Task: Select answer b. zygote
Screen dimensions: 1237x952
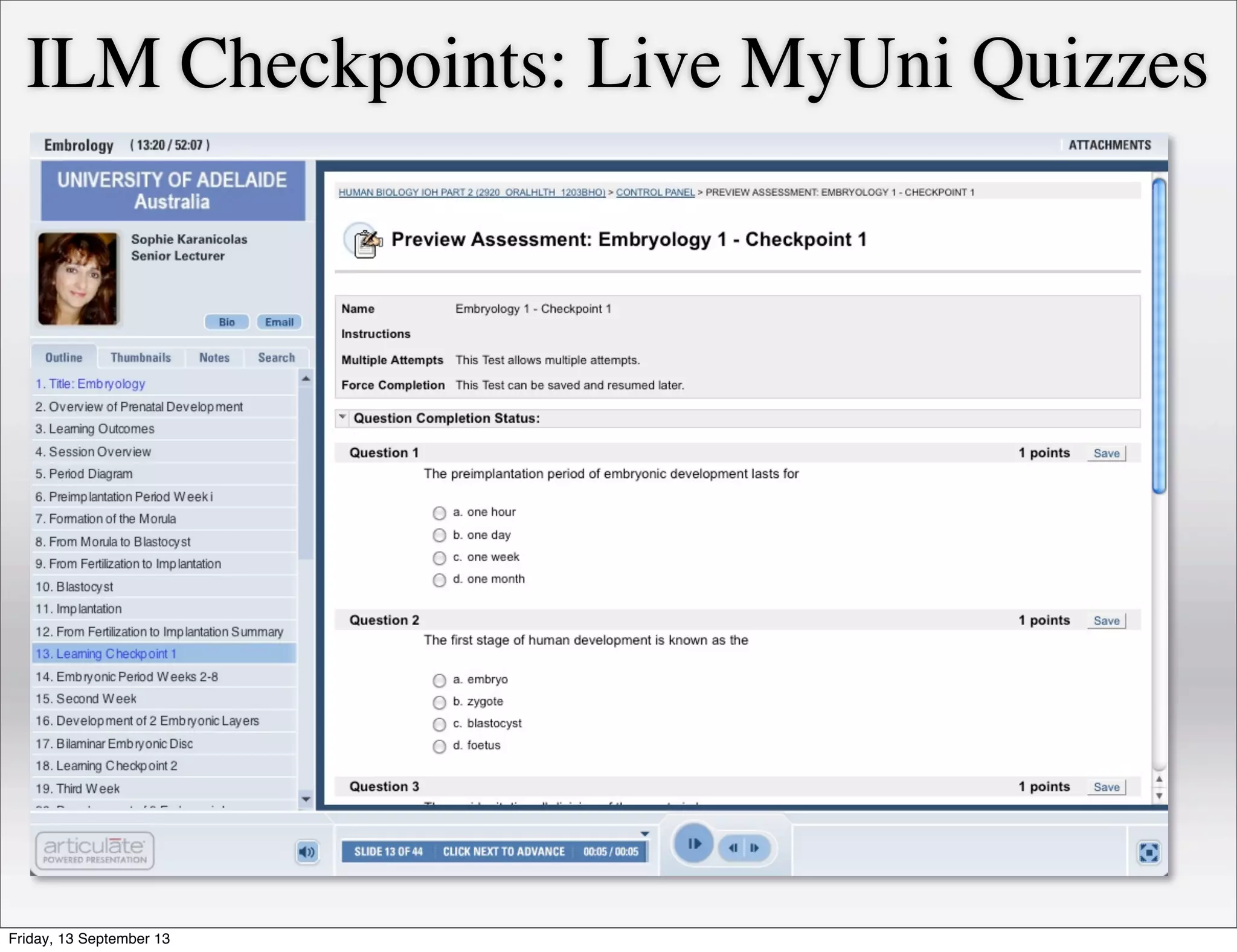Action: tap(439, 702)
